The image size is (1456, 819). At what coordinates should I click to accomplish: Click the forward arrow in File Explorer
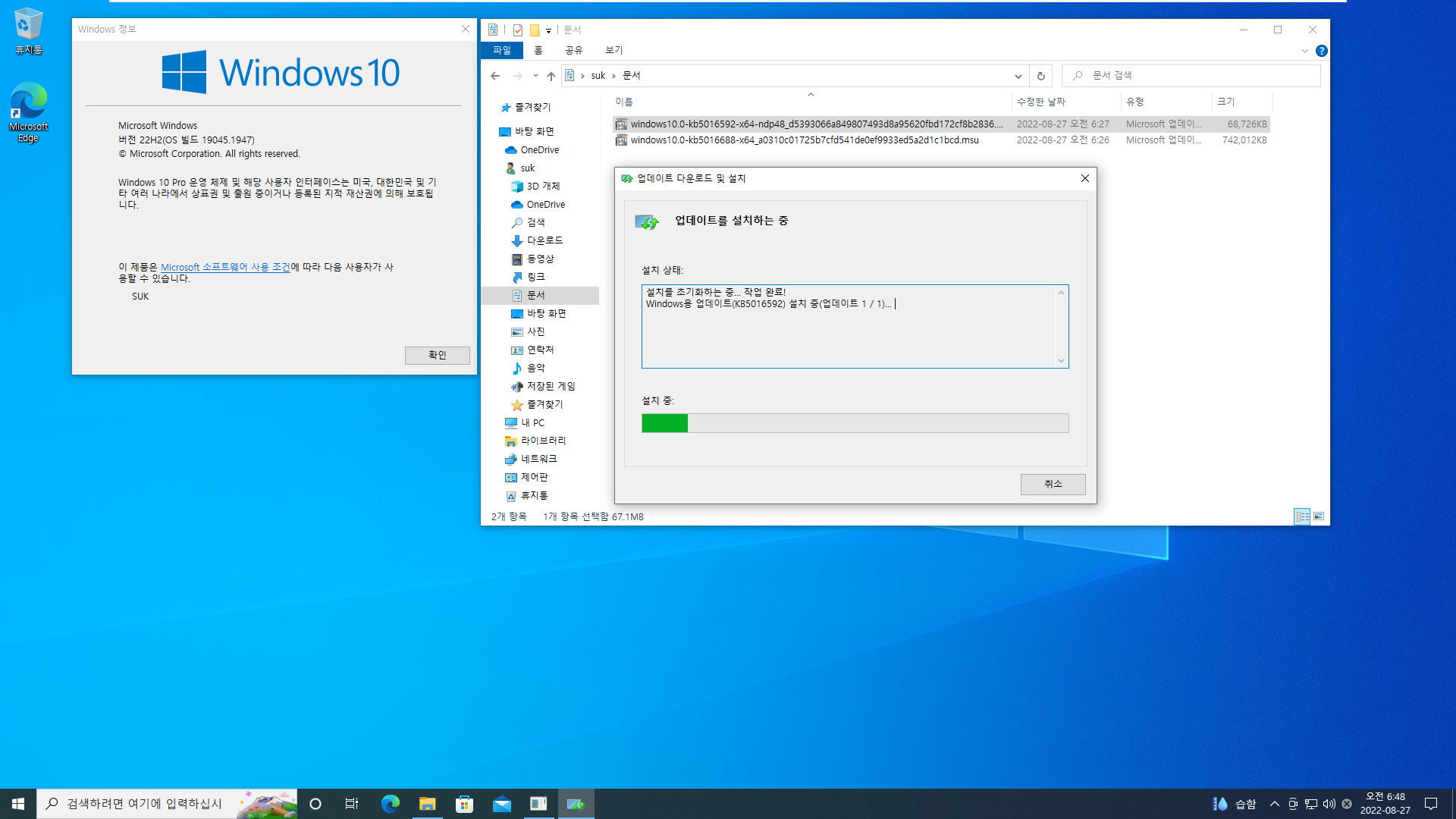(517, 76)
